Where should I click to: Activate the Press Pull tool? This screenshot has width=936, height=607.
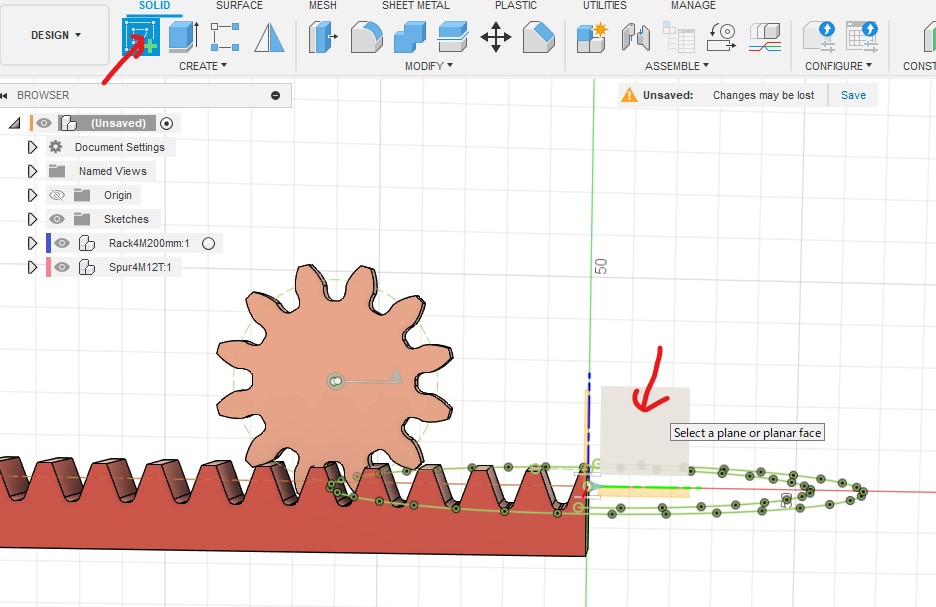(322, 37)
